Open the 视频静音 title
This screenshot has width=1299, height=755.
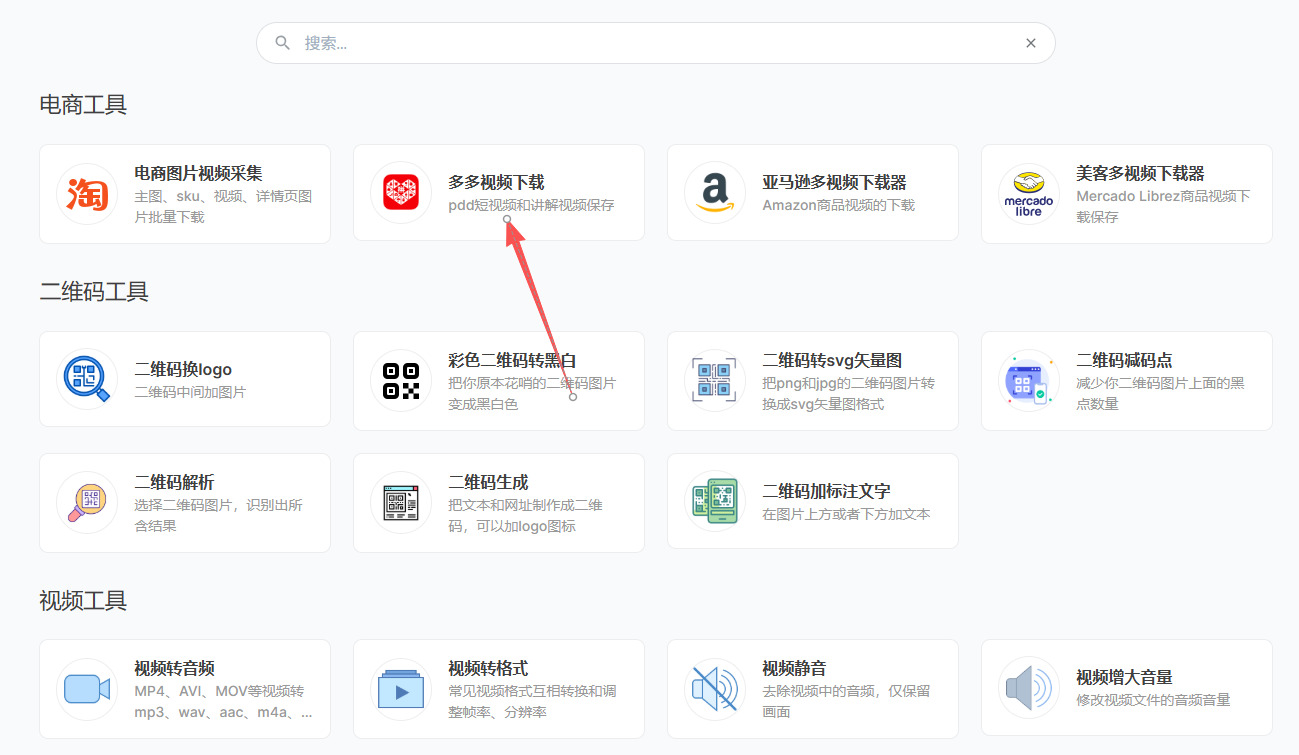click(x=794, y=668)
